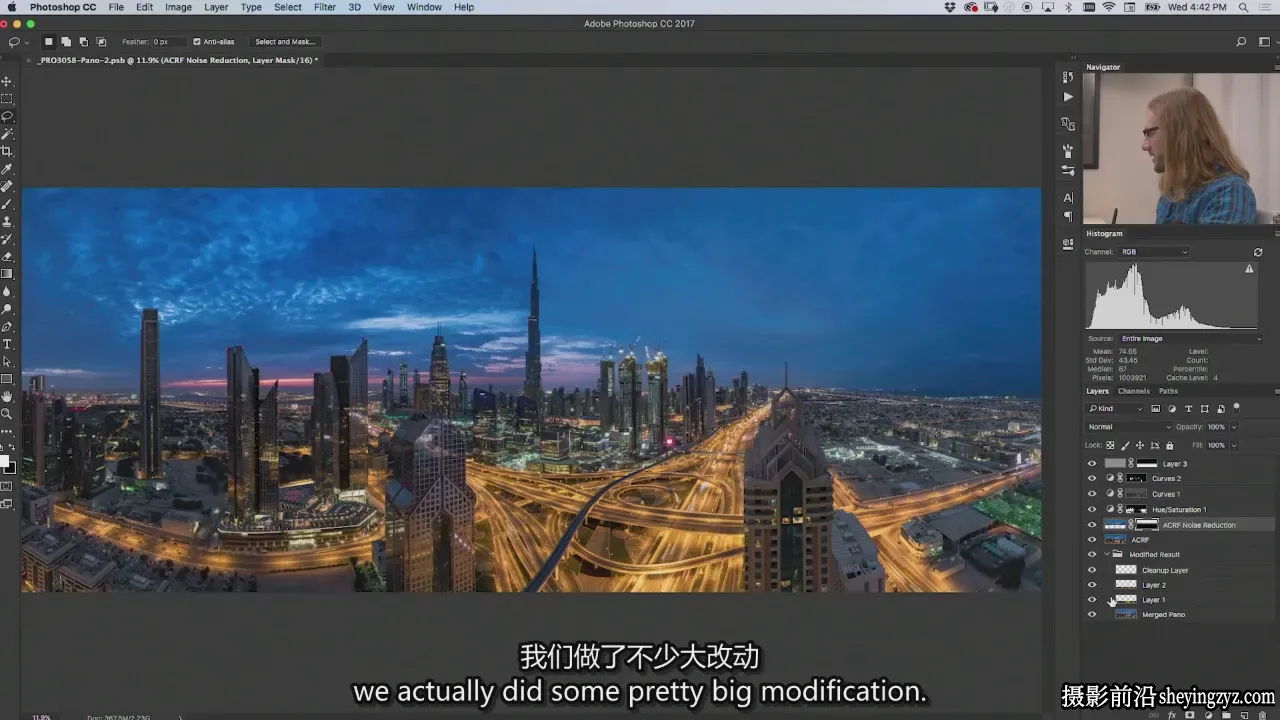
Task: Select the History Brush tool
Action: click(x=7, y=239)
